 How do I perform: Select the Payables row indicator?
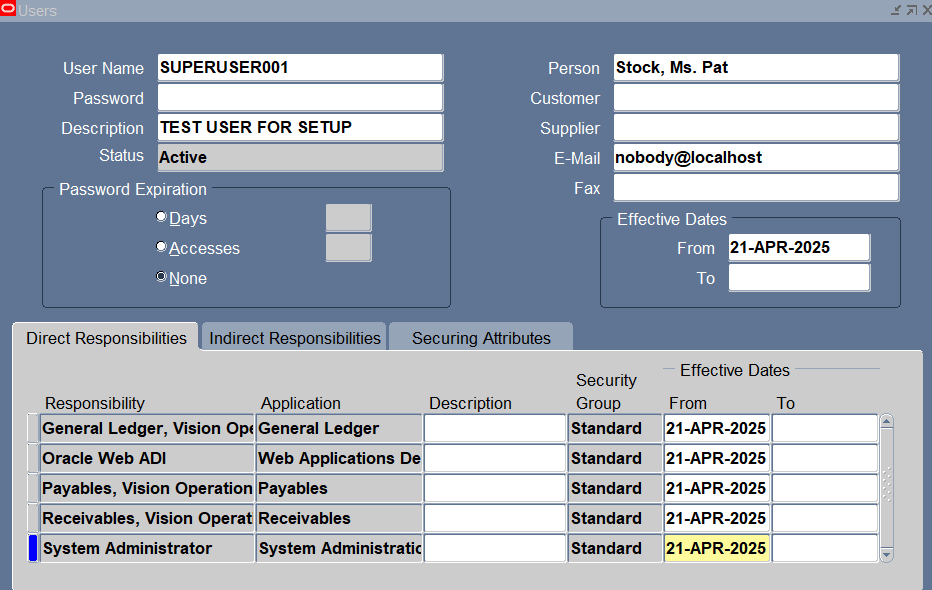[33, 488]
